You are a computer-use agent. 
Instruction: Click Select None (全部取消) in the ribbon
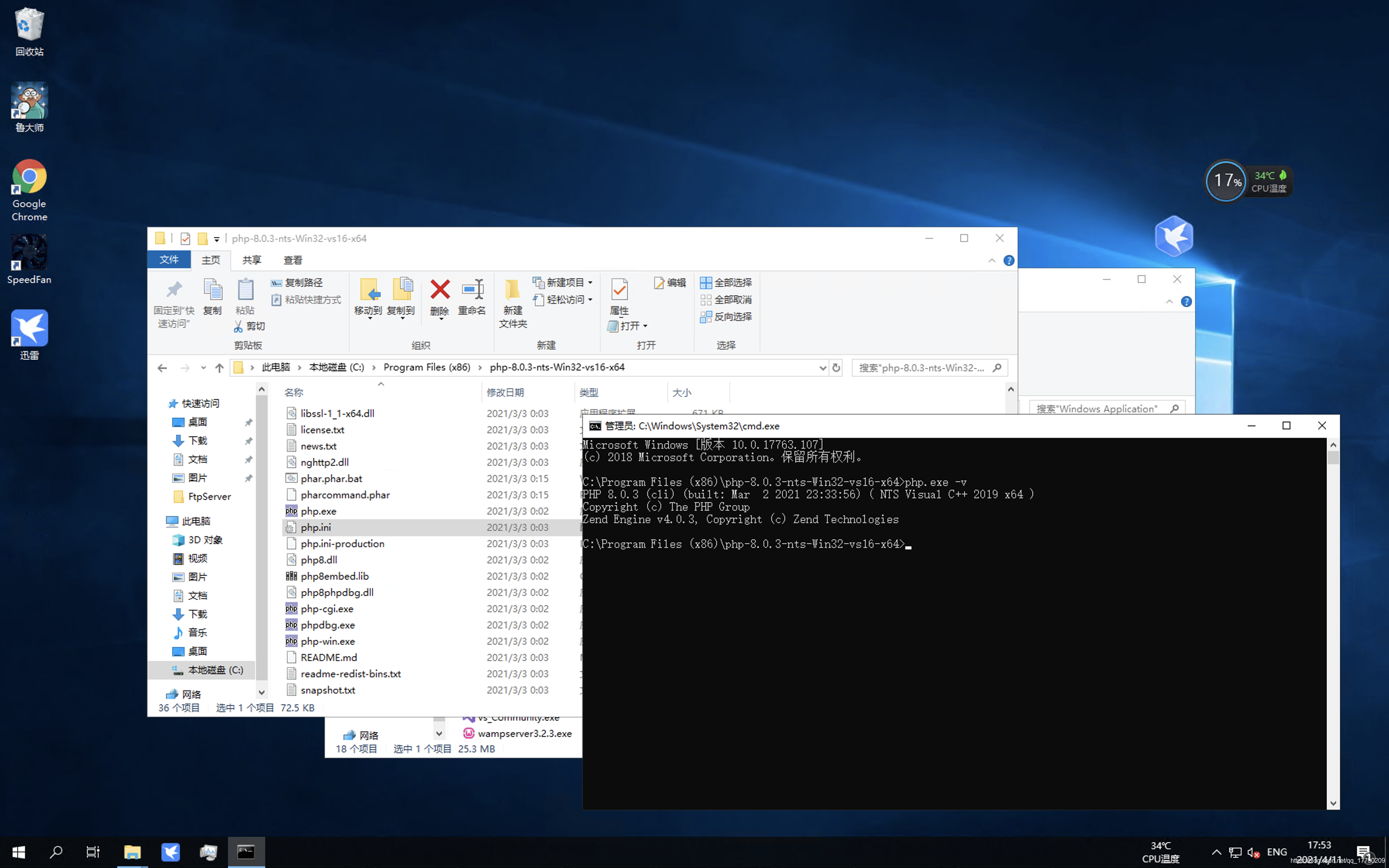point(726,300)
